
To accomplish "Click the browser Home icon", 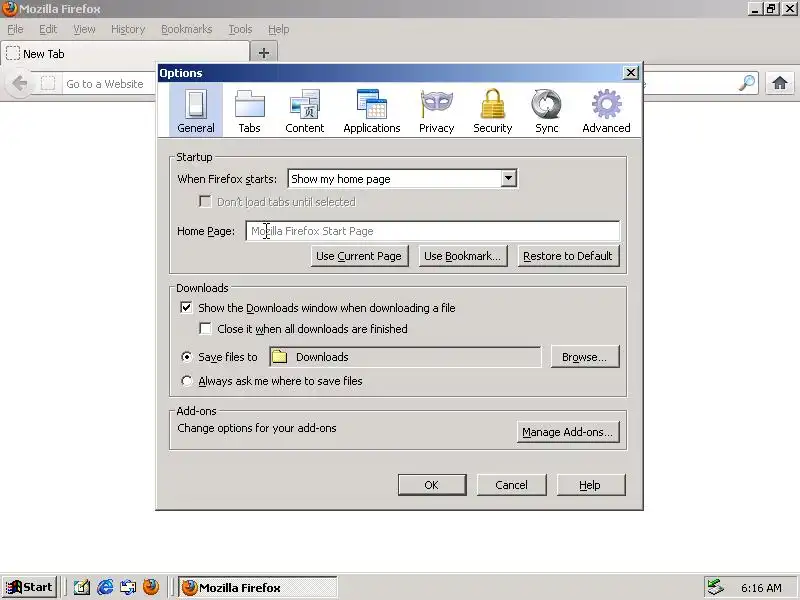I will point(780,83).
